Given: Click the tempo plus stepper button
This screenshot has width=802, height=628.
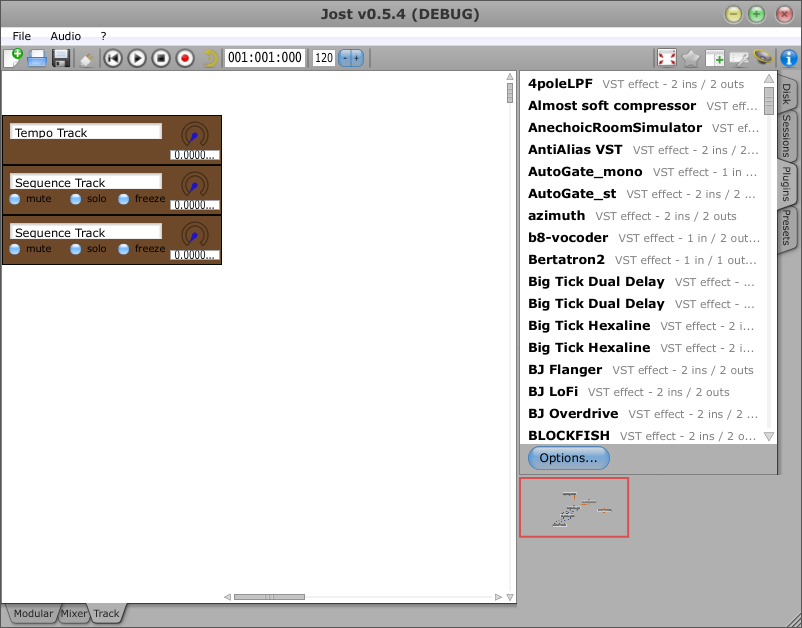Looking at the screenshot, I should click(x=357, y=58).
